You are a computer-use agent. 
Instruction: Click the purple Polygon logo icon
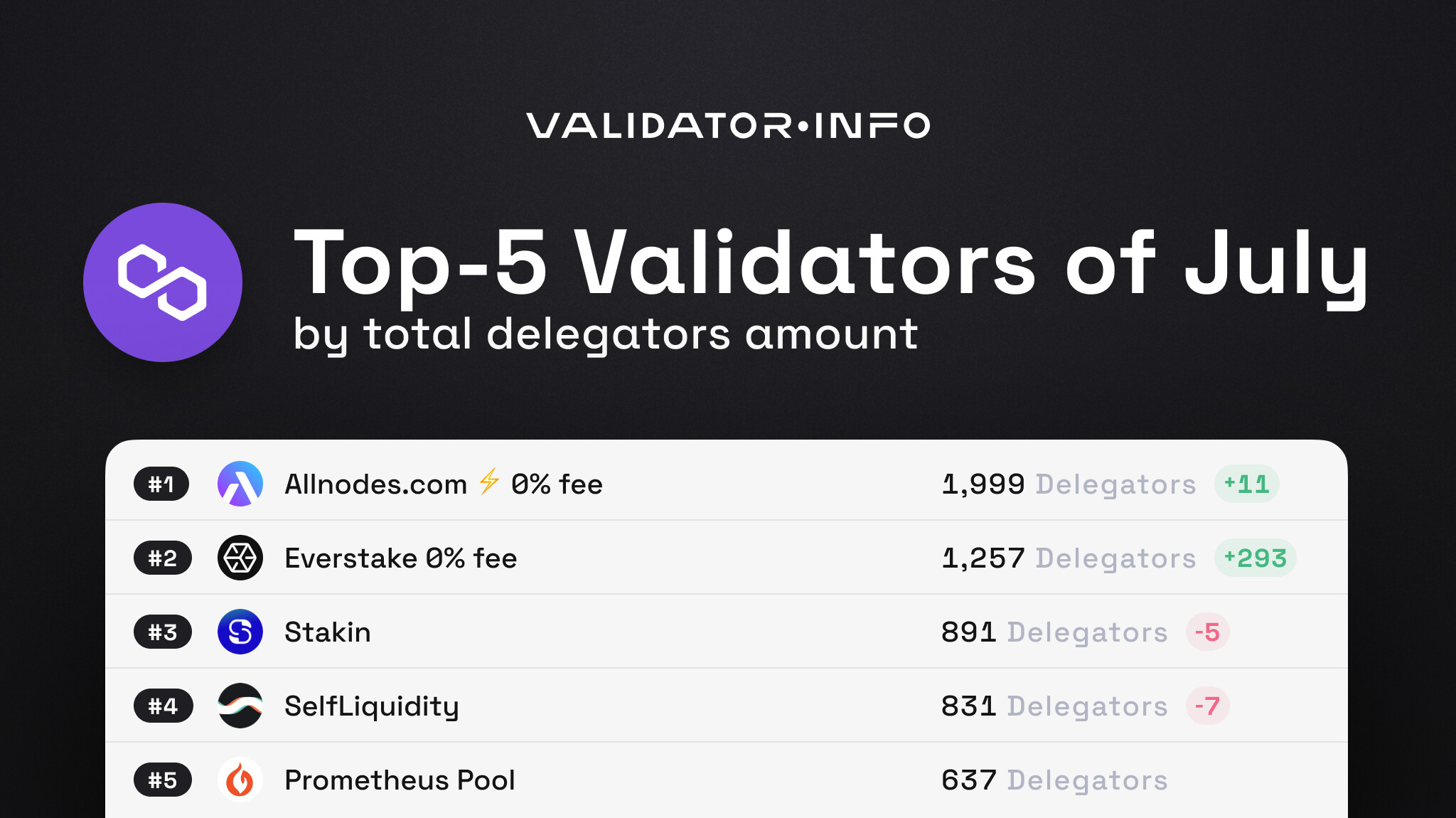tap(163, 282)
